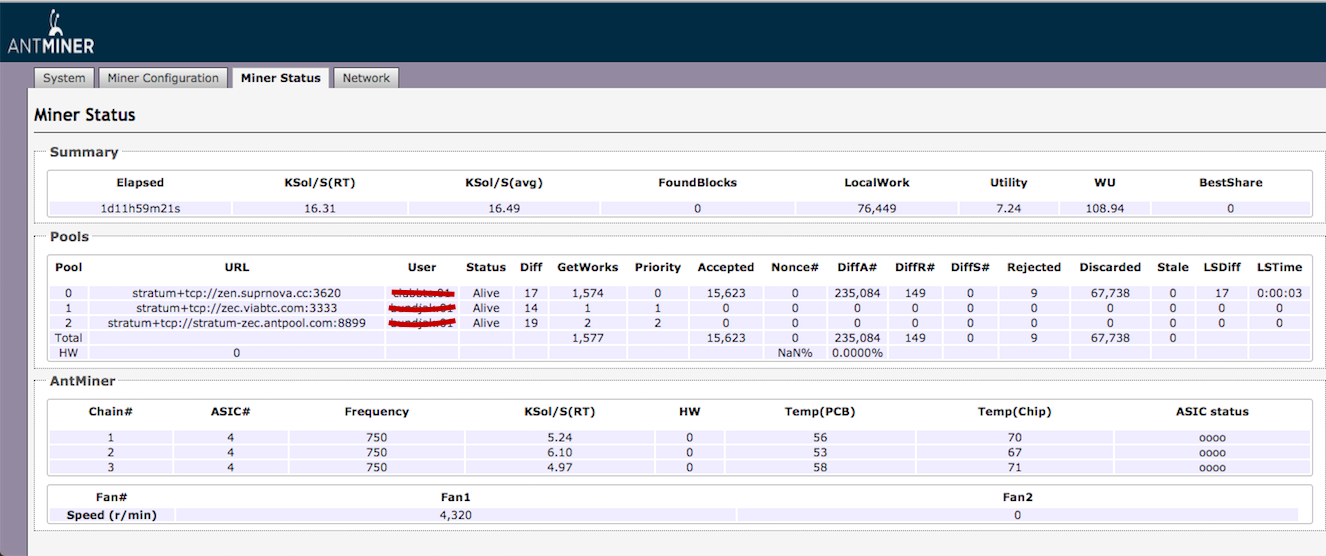Screen dimensions: 1326x556
Task: Click the DiffA# value 235,084 for pool 0
Action: click(x=857, y=293)
